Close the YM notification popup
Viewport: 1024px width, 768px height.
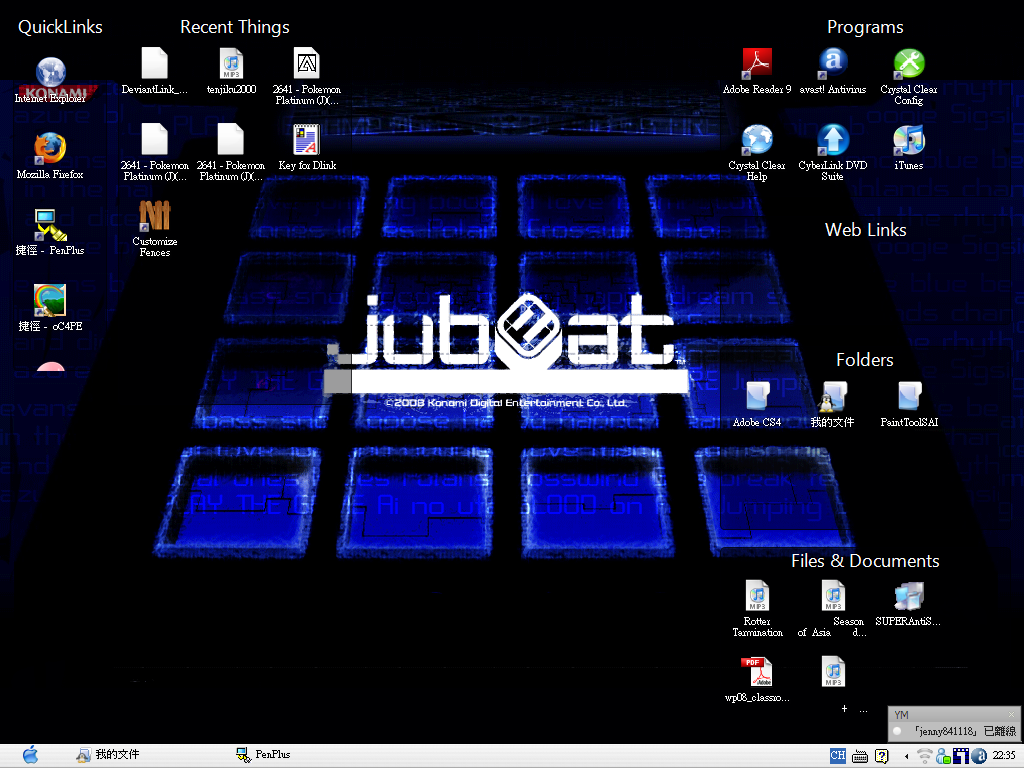click(1012, 714)
